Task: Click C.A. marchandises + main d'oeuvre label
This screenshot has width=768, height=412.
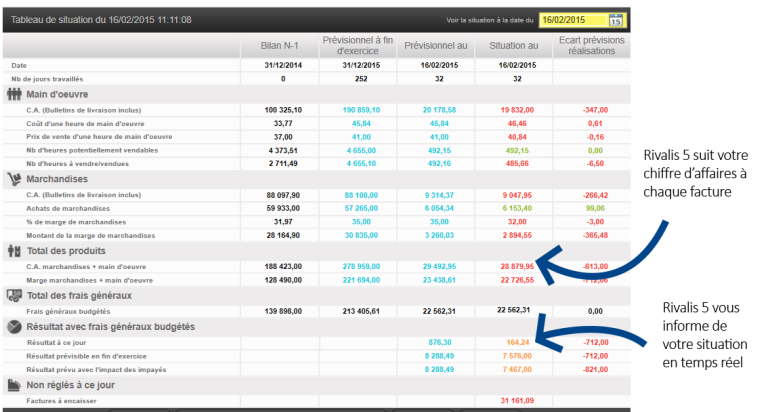Action: (x=86, y=267)
